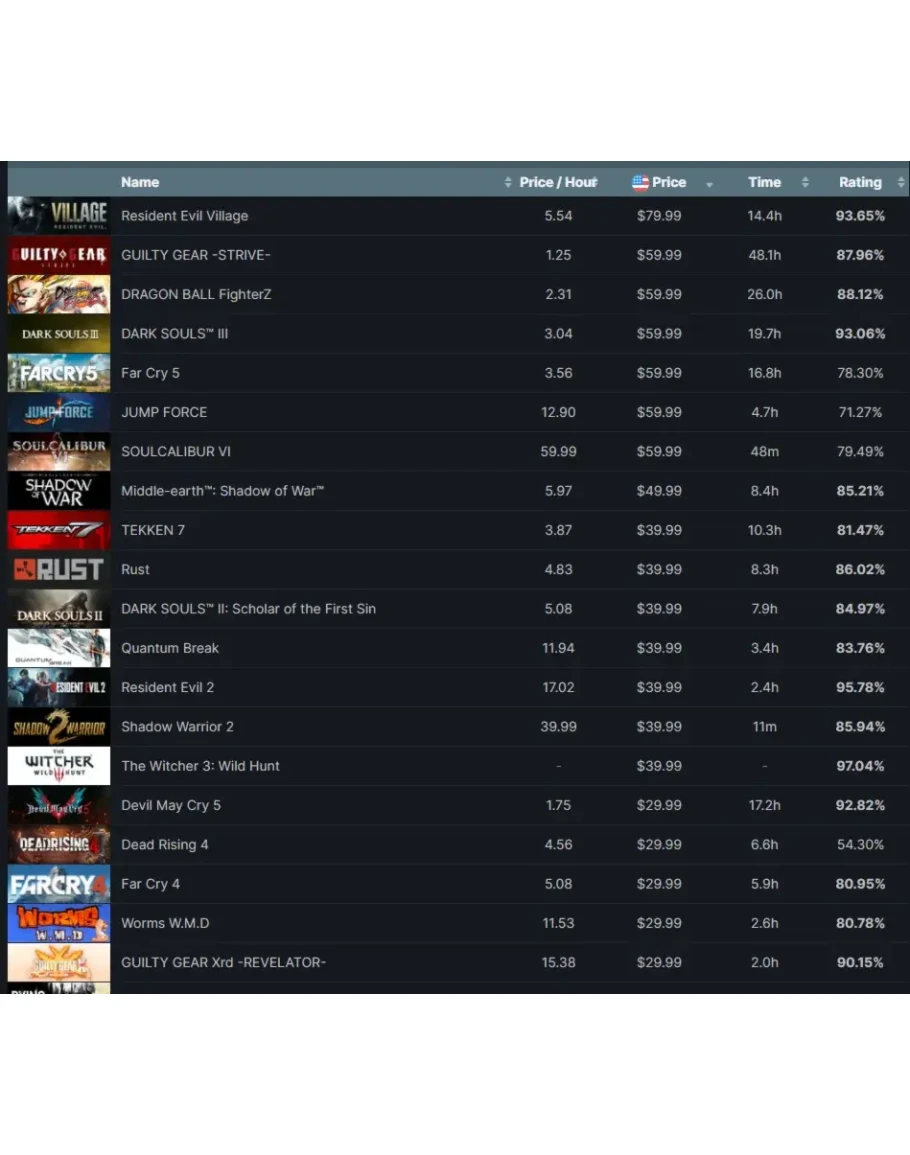Screen dimensions: 910x1155
Task: Sort by the Time column header
Action: pos(764,182)
